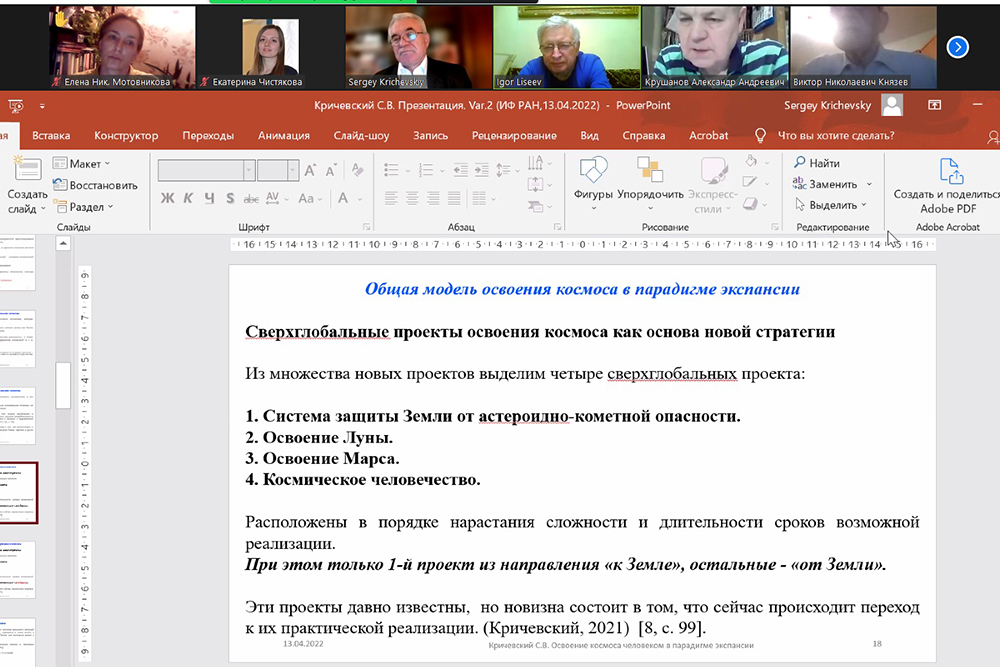Switch to the Анимация tab

click(283, 136)
